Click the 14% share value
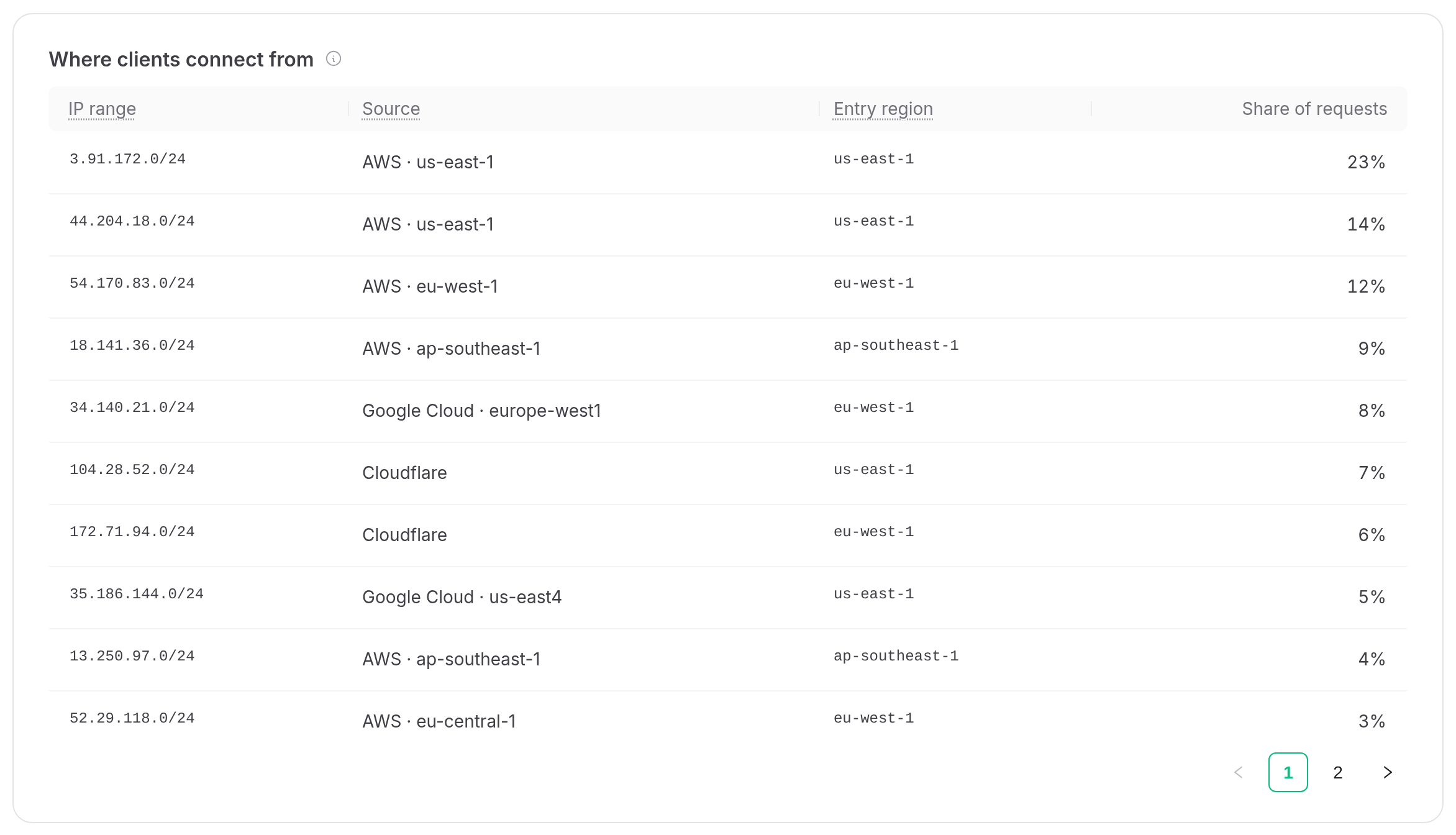Image resolution: width=1456 pixels, height=835 pixels. [1367, 224]
